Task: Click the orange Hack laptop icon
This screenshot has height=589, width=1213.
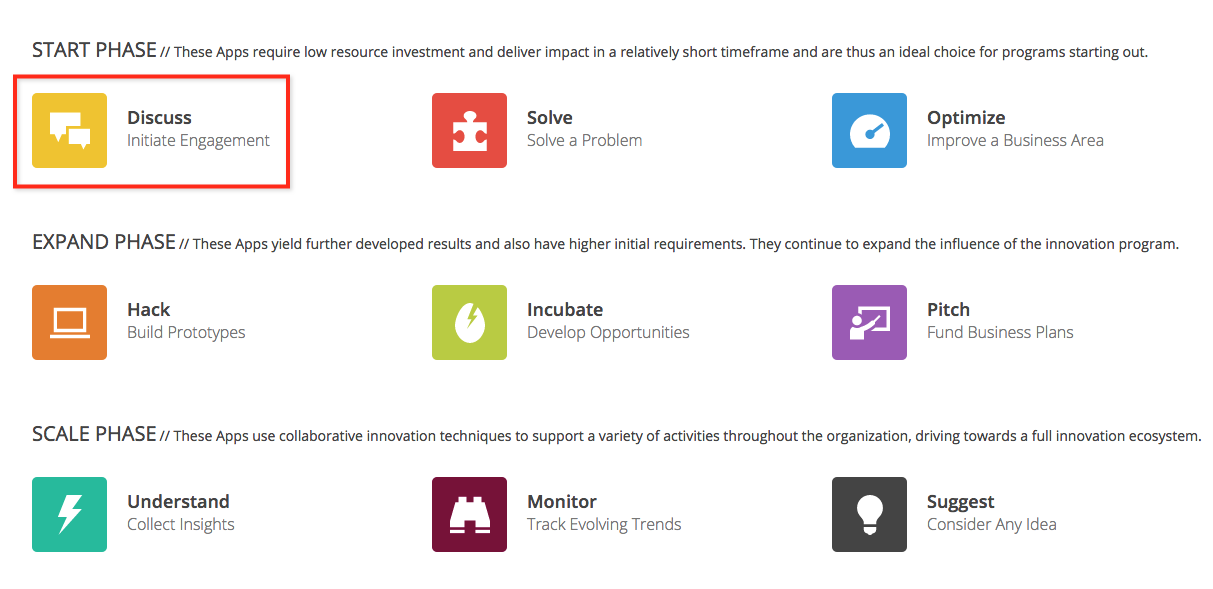Action: (69, 322)
